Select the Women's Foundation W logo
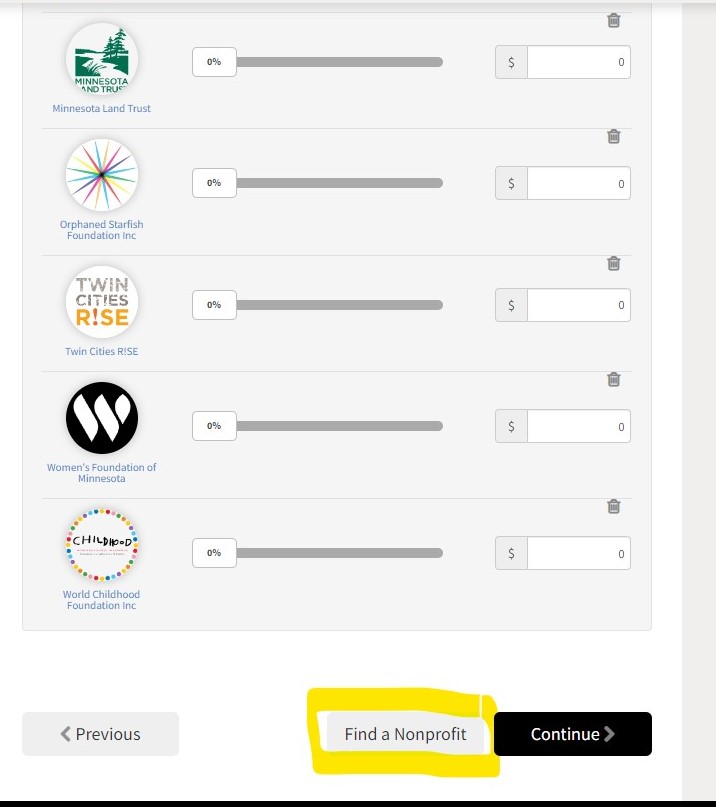This screenshot has width=716, height=807. pos(102,418)
